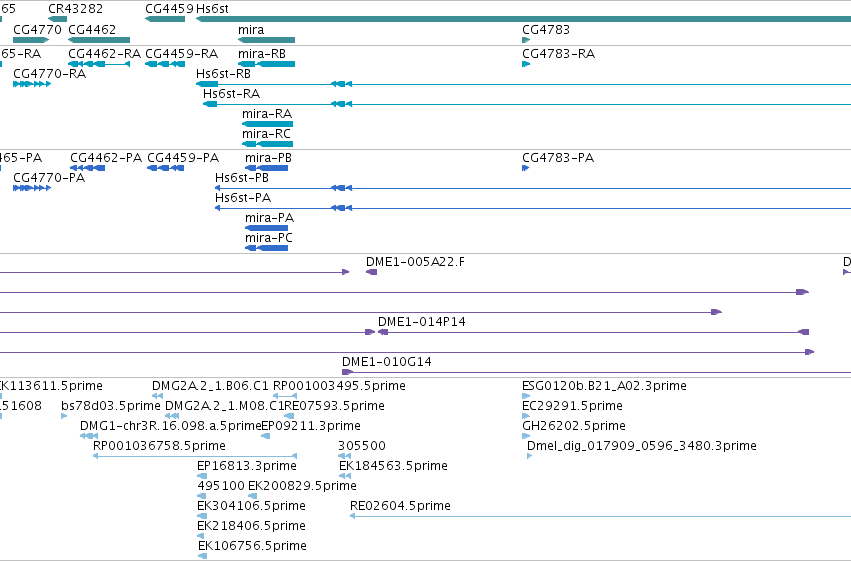The width and height of the screenshot is (851, 561).
Task: Select the RP001036758.5prime feature label
Action: click(160, 446)
